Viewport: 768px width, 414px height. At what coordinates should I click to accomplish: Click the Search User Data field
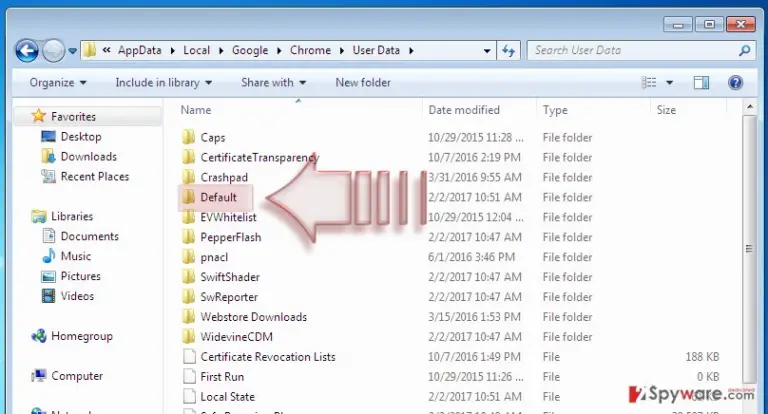pos(635,50)
